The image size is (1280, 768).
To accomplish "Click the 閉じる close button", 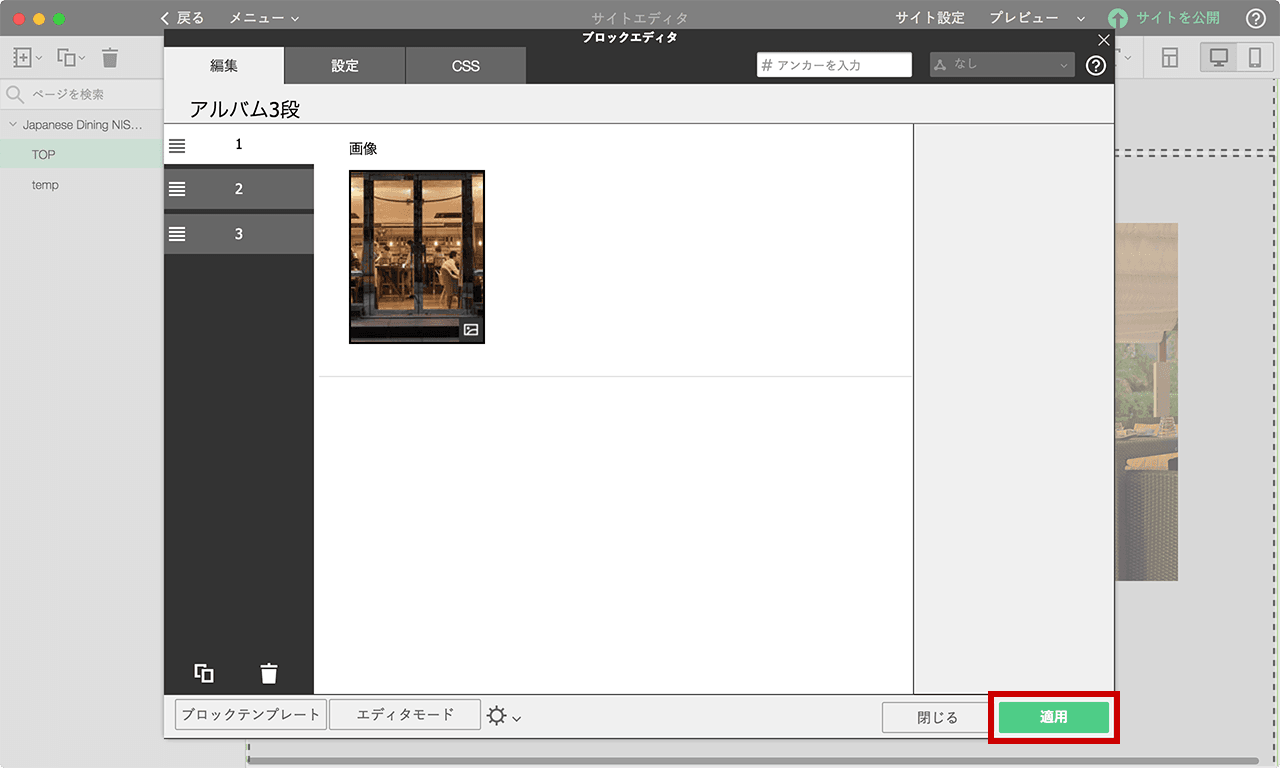I will pos(937,717).
